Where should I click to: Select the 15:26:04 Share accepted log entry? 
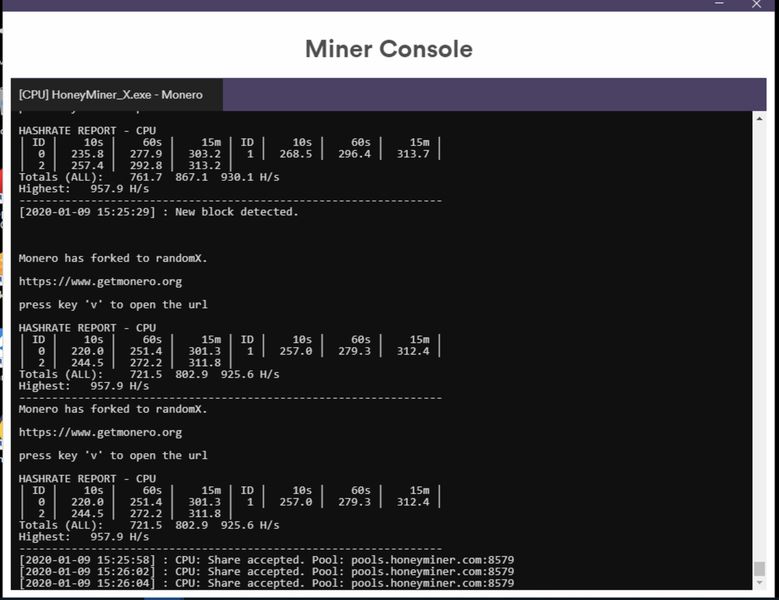tap(266, 583)
